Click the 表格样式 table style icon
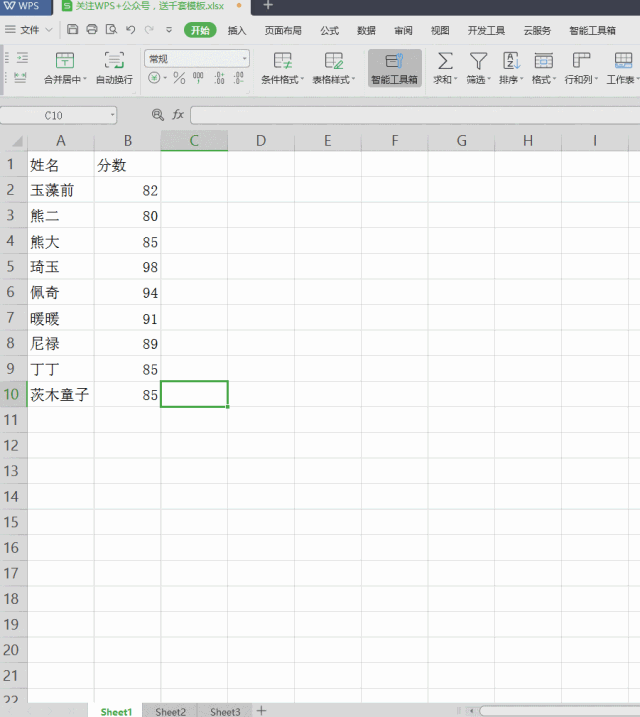Viewport: 640px width, 717px height. pyautogui.click(x=333, y=61)
